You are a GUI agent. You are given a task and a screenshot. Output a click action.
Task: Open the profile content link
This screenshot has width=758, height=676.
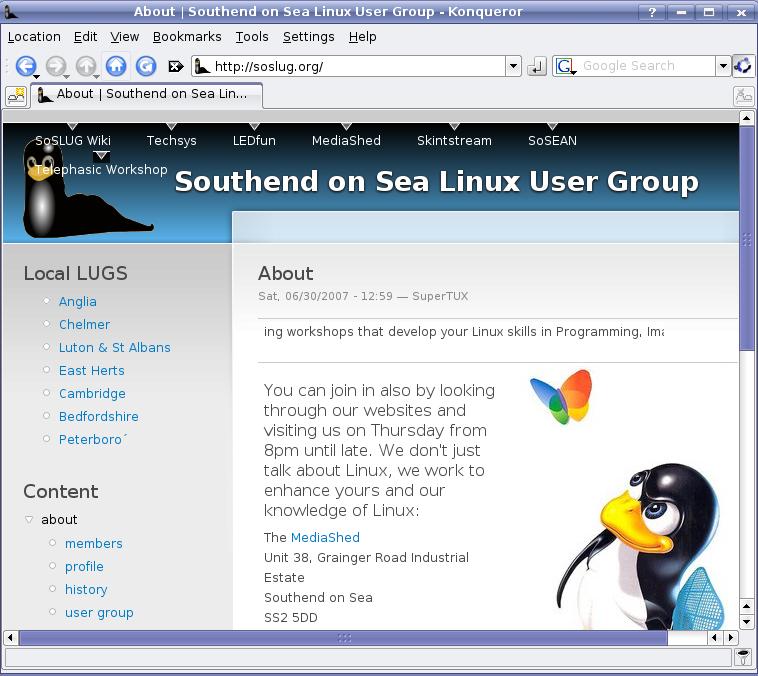point(84,567)
